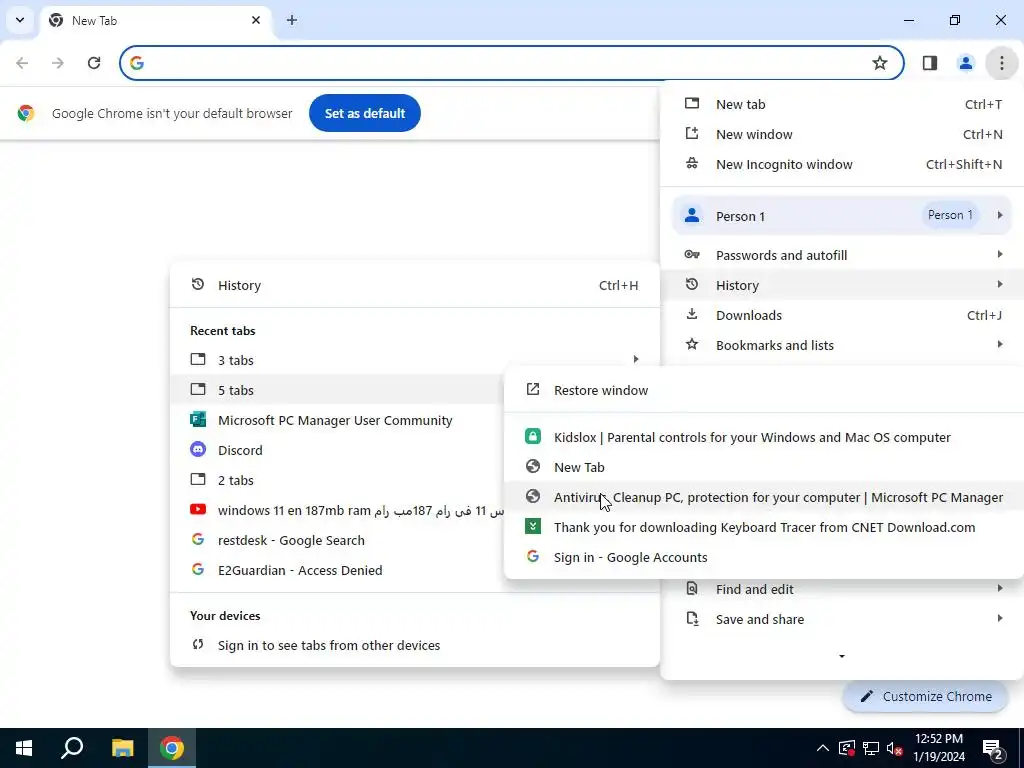Show hidden system tray icons
This screenshot has width=1024, height=768.
(x=823, y=748)
